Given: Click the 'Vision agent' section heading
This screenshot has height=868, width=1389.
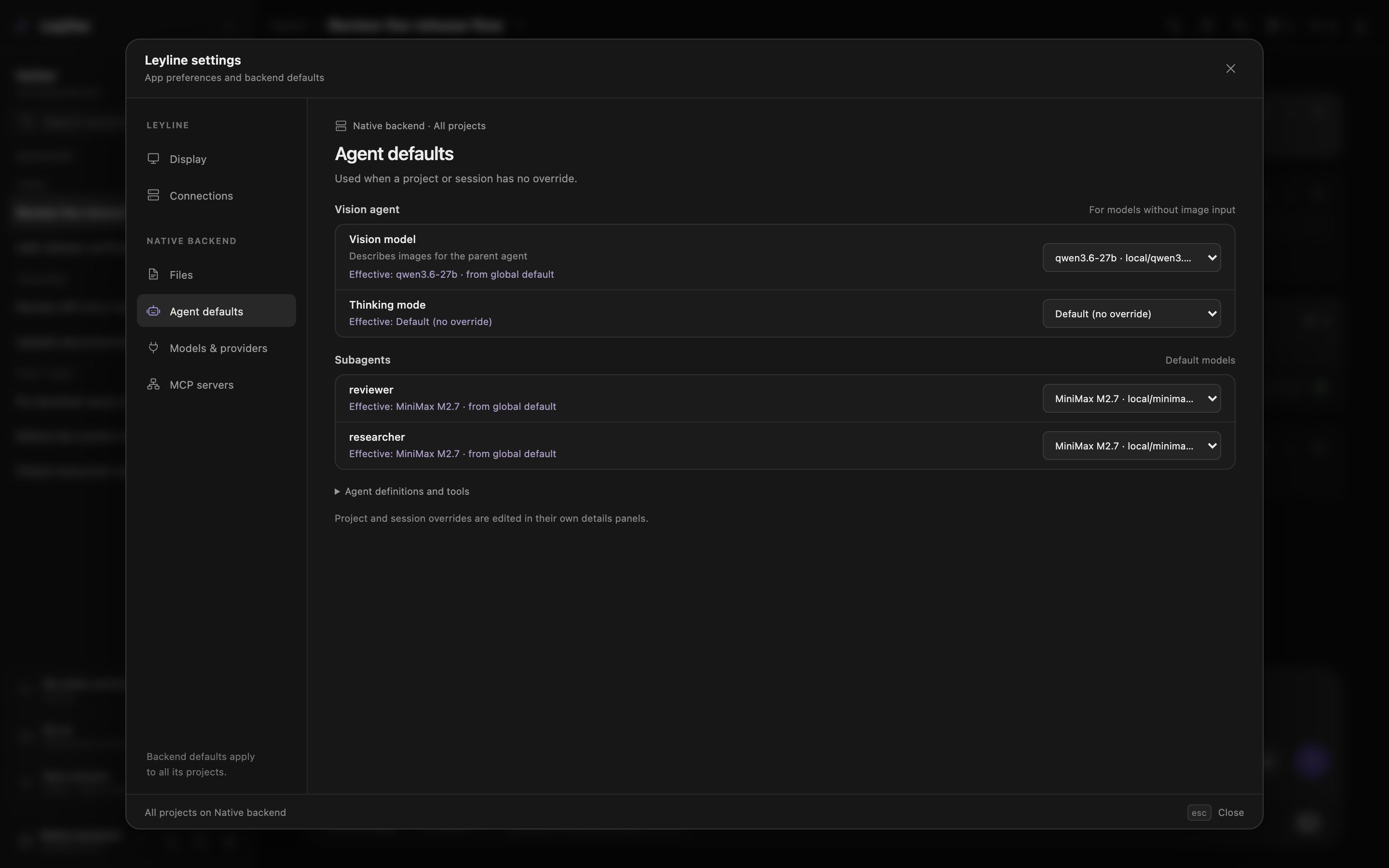Looking at the screenshot, I should (x=367, y=210).
